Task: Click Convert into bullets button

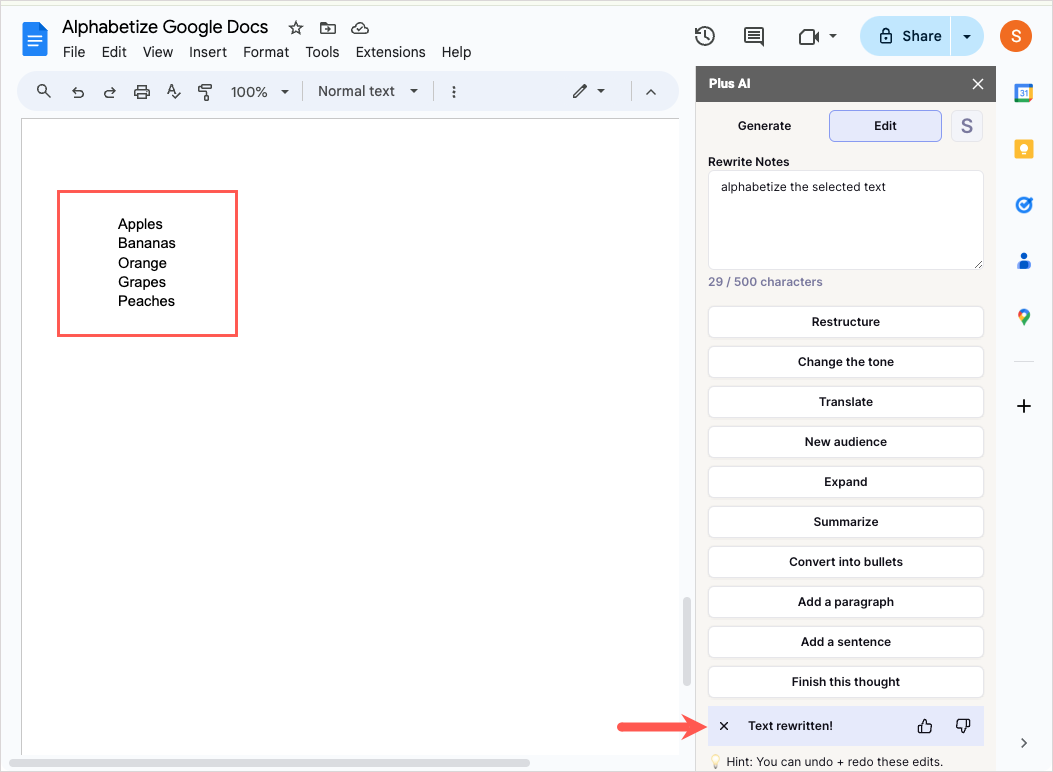Action: [845, 562]
